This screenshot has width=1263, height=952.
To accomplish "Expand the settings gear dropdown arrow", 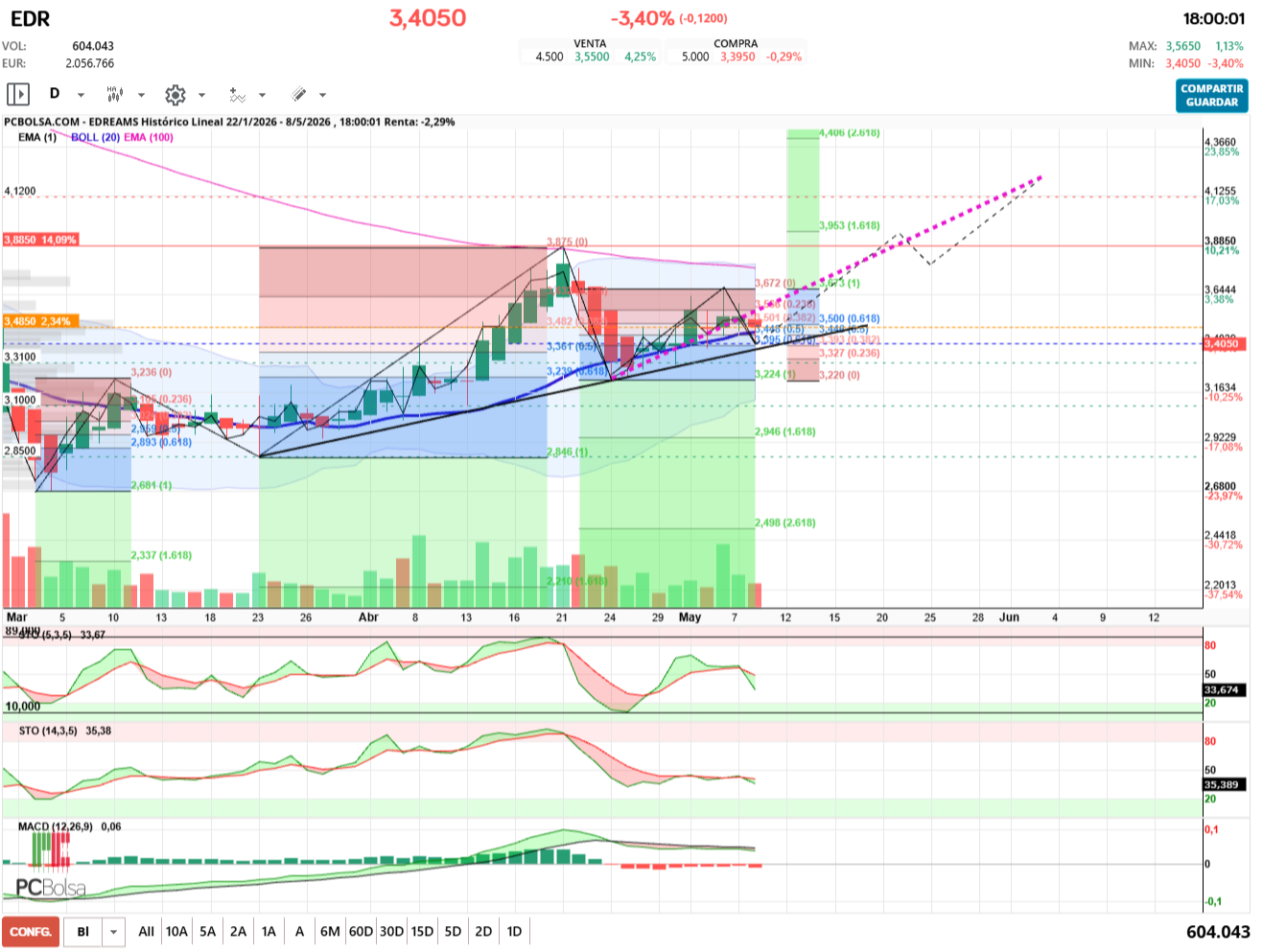I will [201, 95].
